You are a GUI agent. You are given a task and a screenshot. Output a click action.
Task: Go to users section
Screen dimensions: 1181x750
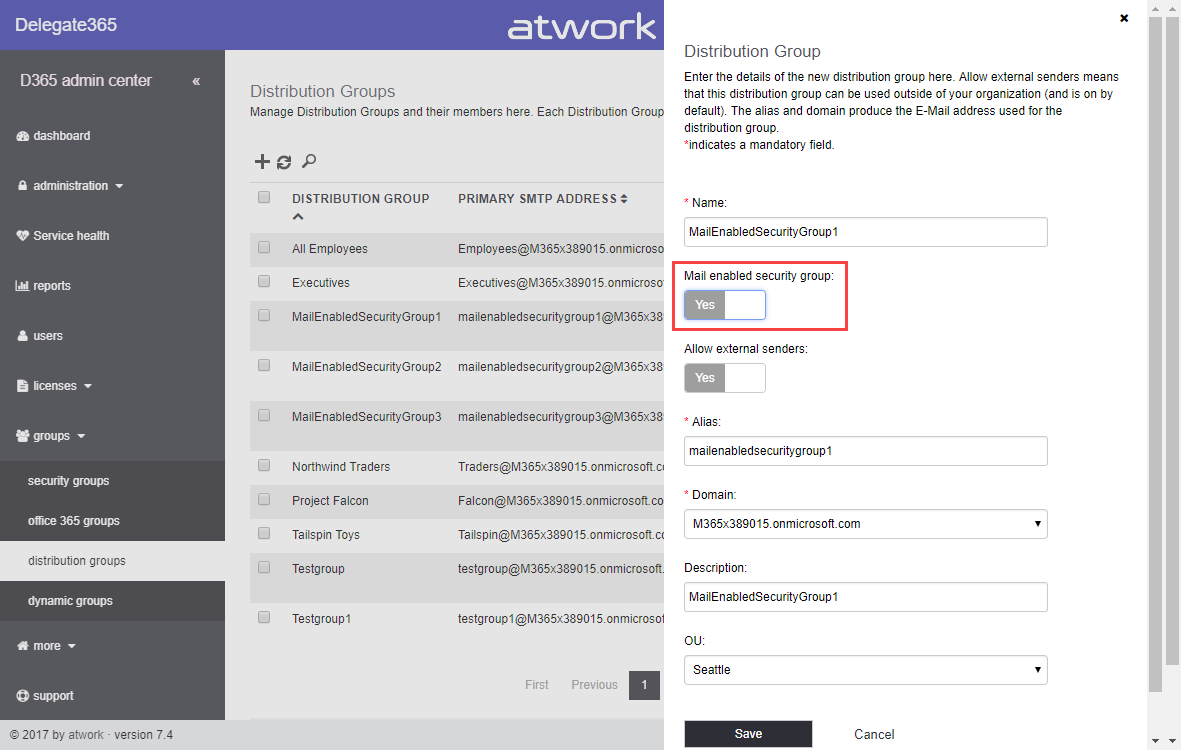pyautogui.click(x=47, y=336)
